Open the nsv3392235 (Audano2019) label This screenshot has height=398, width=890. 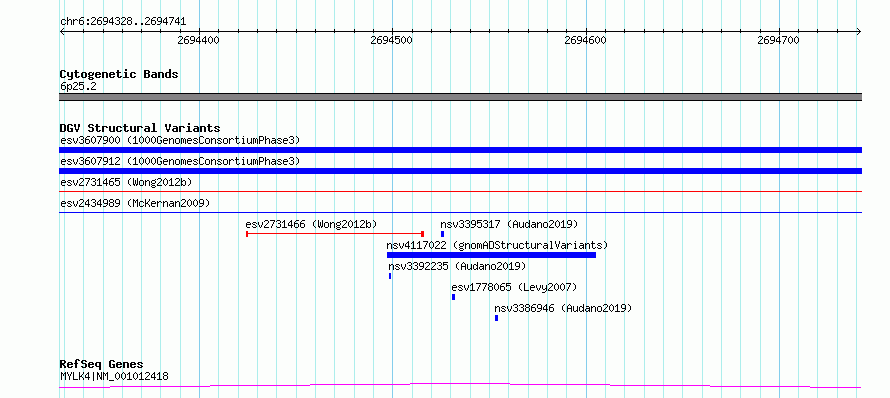[x=457, y=266]
